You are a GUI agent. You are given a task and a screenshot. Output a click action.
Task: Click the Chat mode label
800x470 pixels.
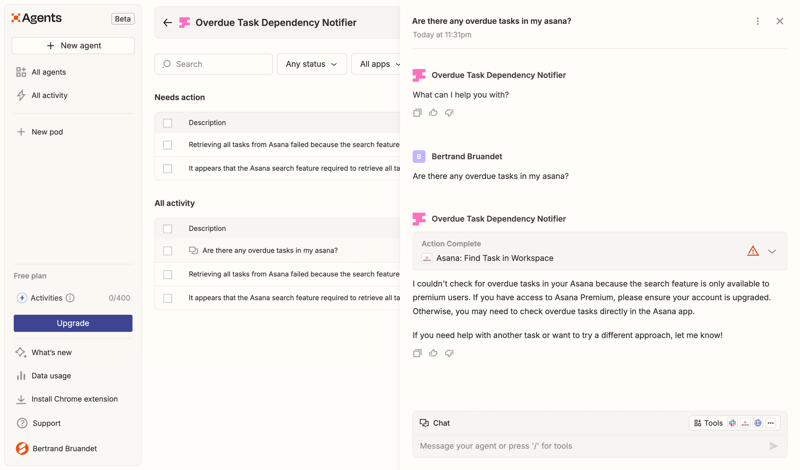click(x=435, y=423)
